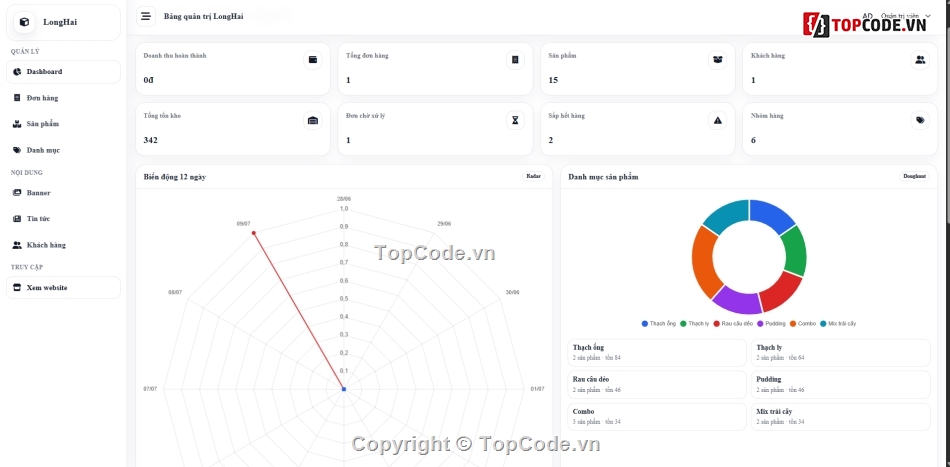Click the warehouse icon on Tổng tồn kho card
Image resolution: width=950 pixels, height=467 pixels.
tap(313, 121)
